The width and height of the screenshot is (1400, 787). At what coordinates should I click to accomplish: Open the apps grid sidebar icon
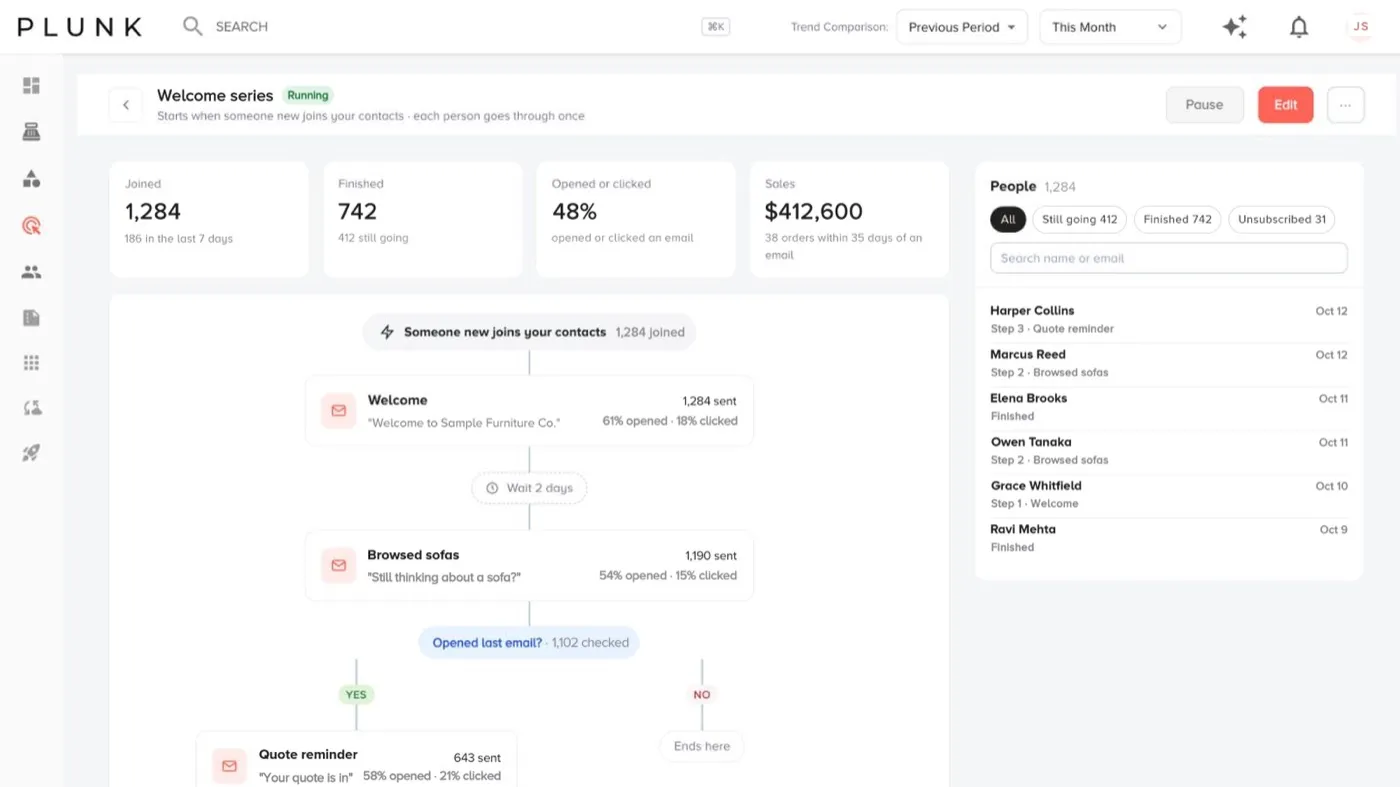point(31,363)
